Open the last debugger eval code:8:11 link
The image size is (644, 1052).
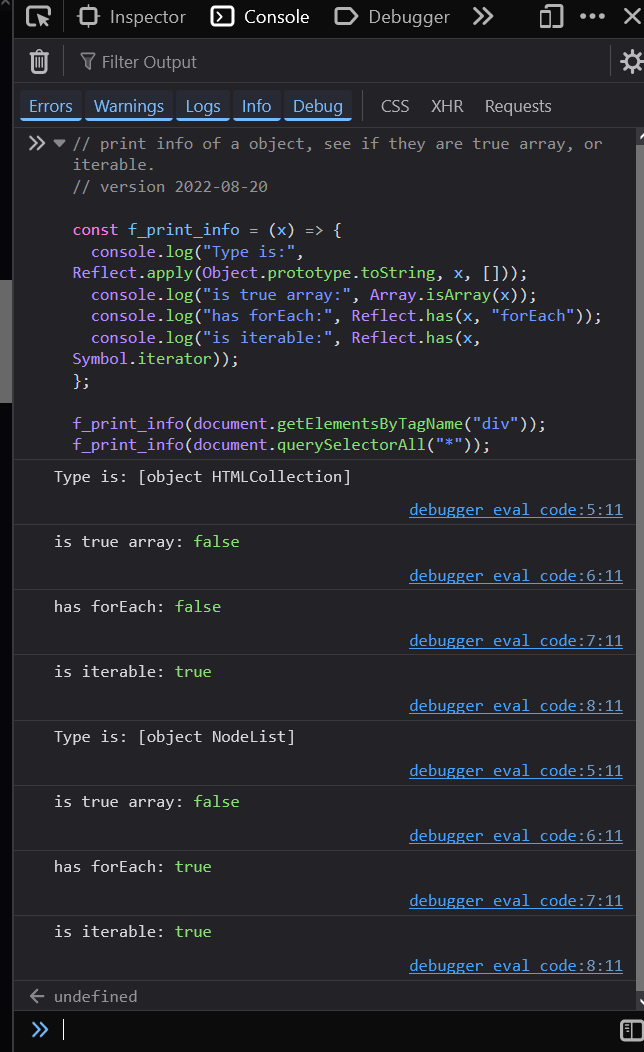tap(516, 965)
